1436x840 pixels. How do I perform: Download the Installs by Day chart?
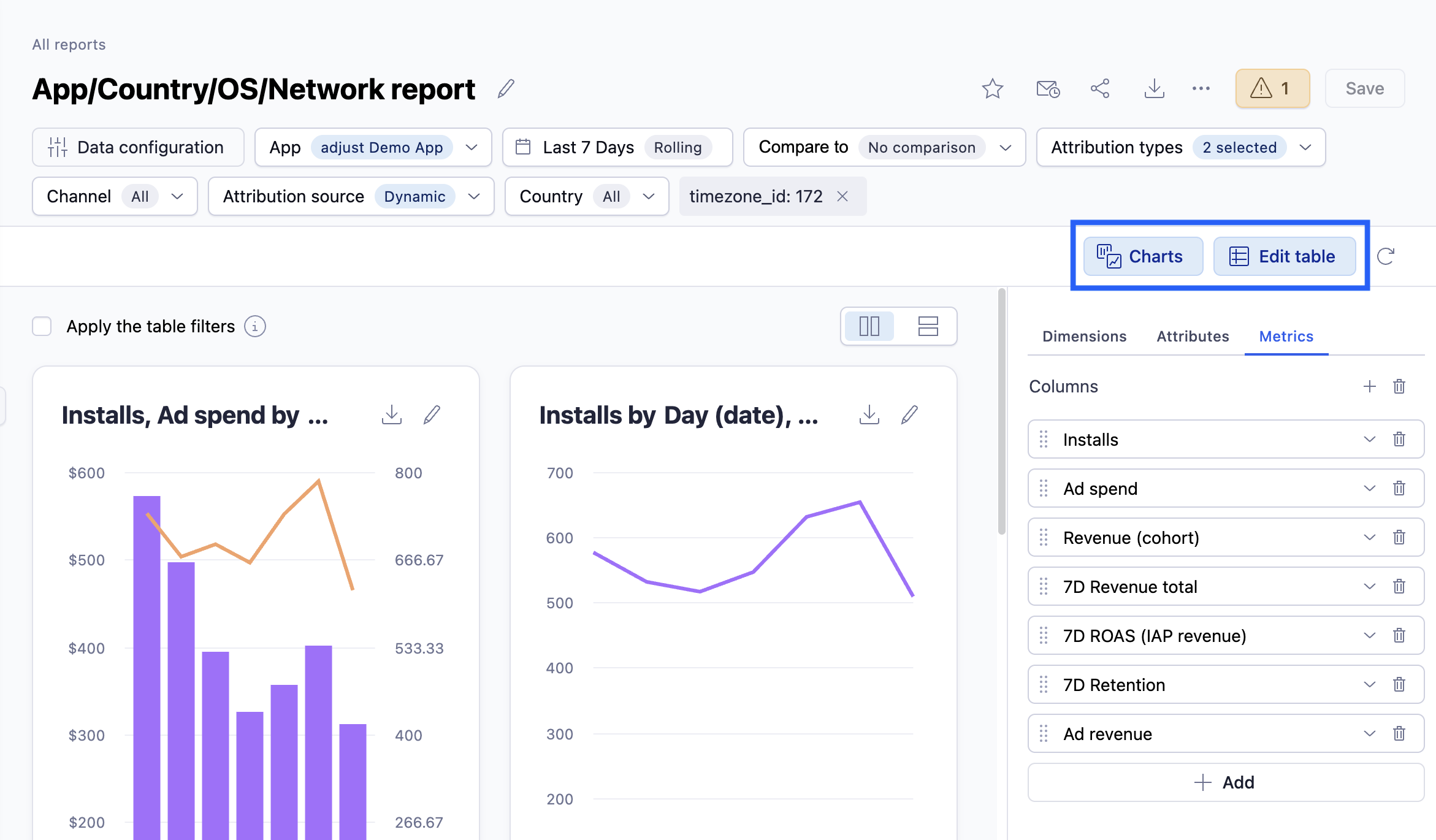coord(869,414)
